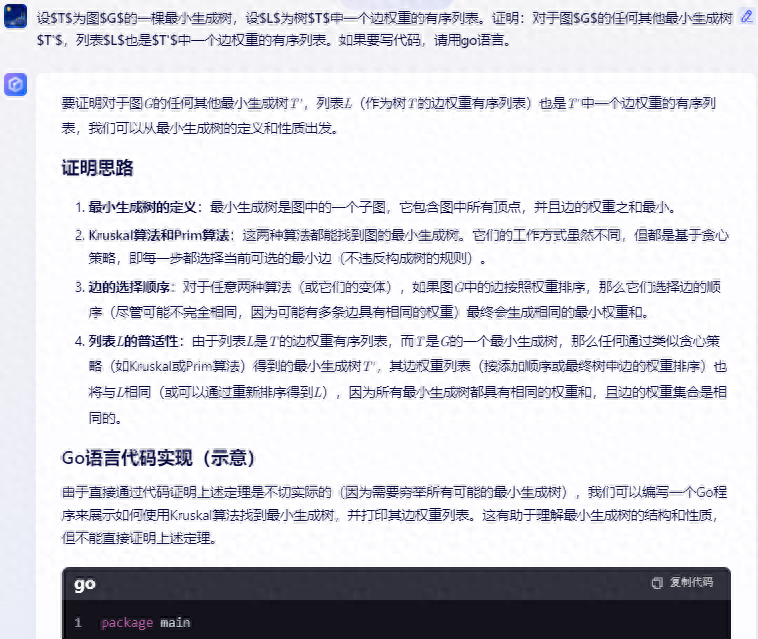Click the paragraph starting with 由于直接通过代码证明
This screenshot has width=758, height=639.
pos(390,515)
